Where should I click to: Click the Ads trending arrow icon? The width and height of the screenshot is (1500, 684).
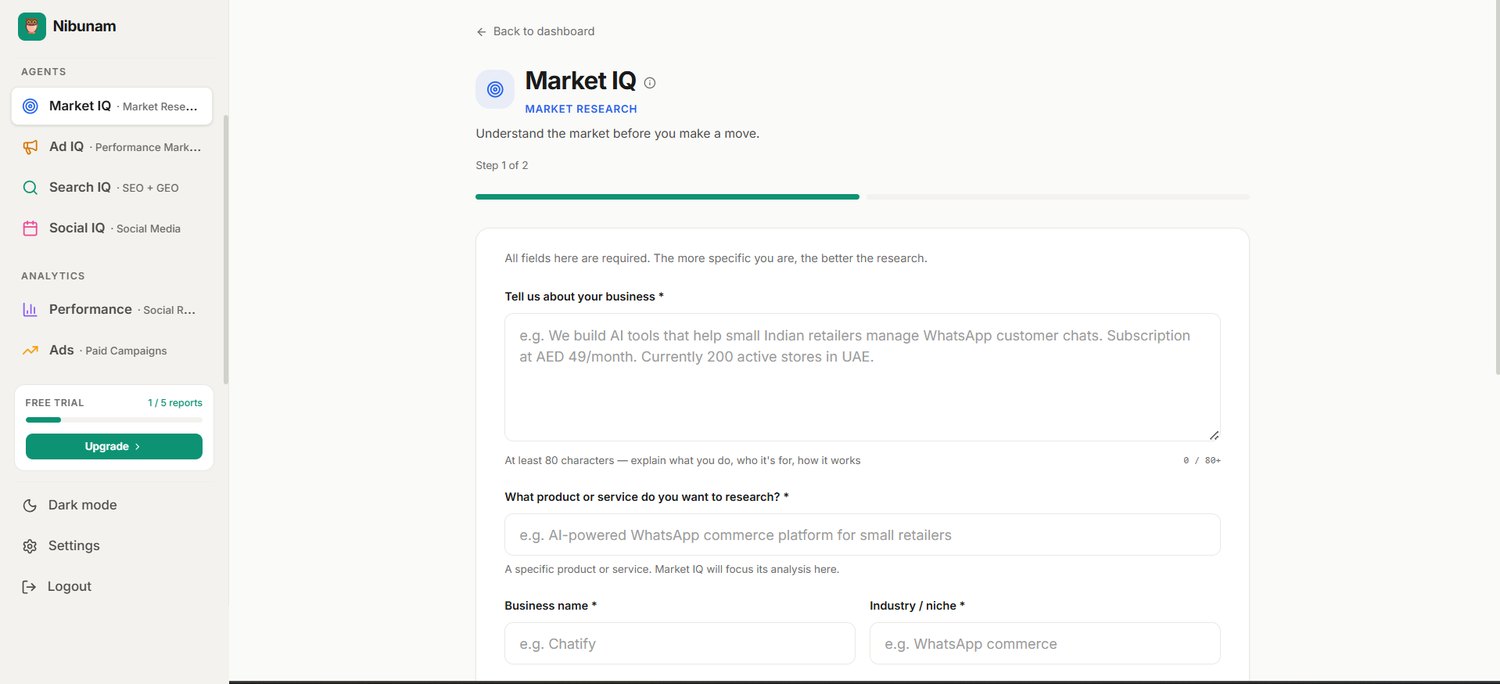point(30,351)
